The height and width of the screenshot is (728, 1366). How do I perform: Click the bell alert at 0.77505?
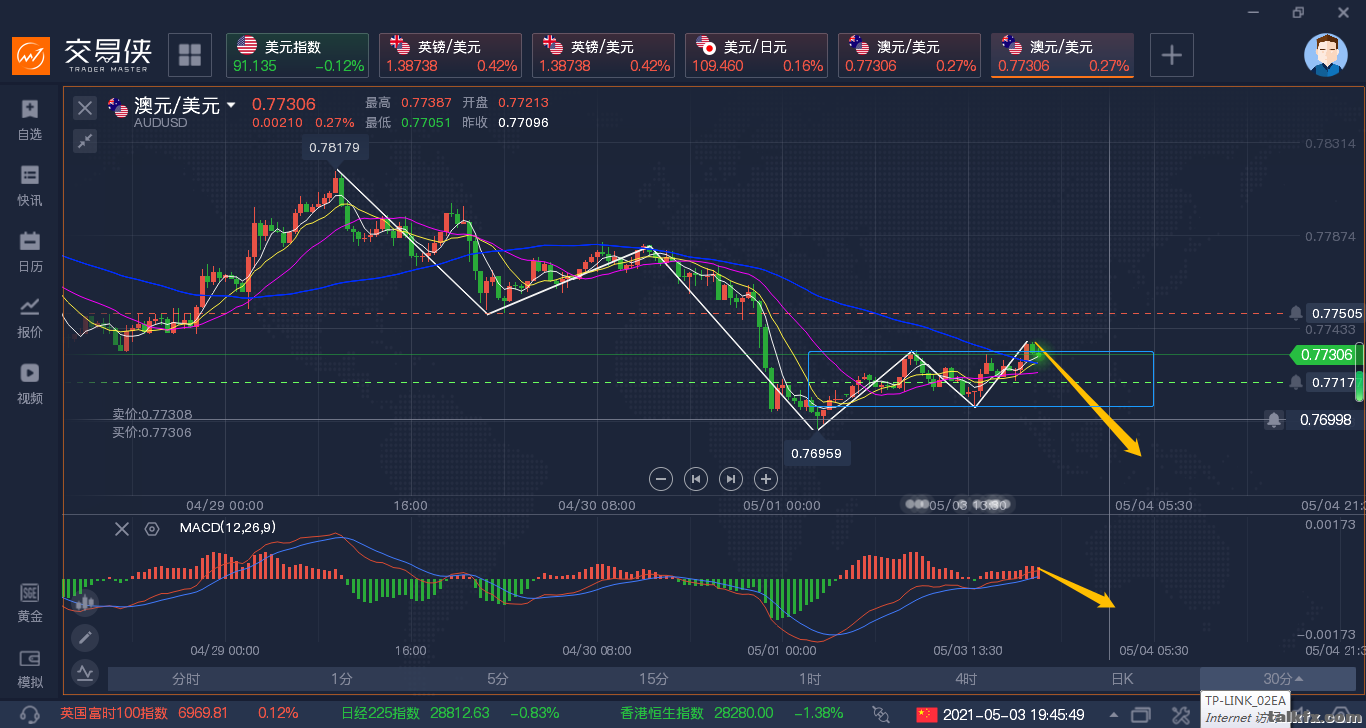[x=1296, y=313]
